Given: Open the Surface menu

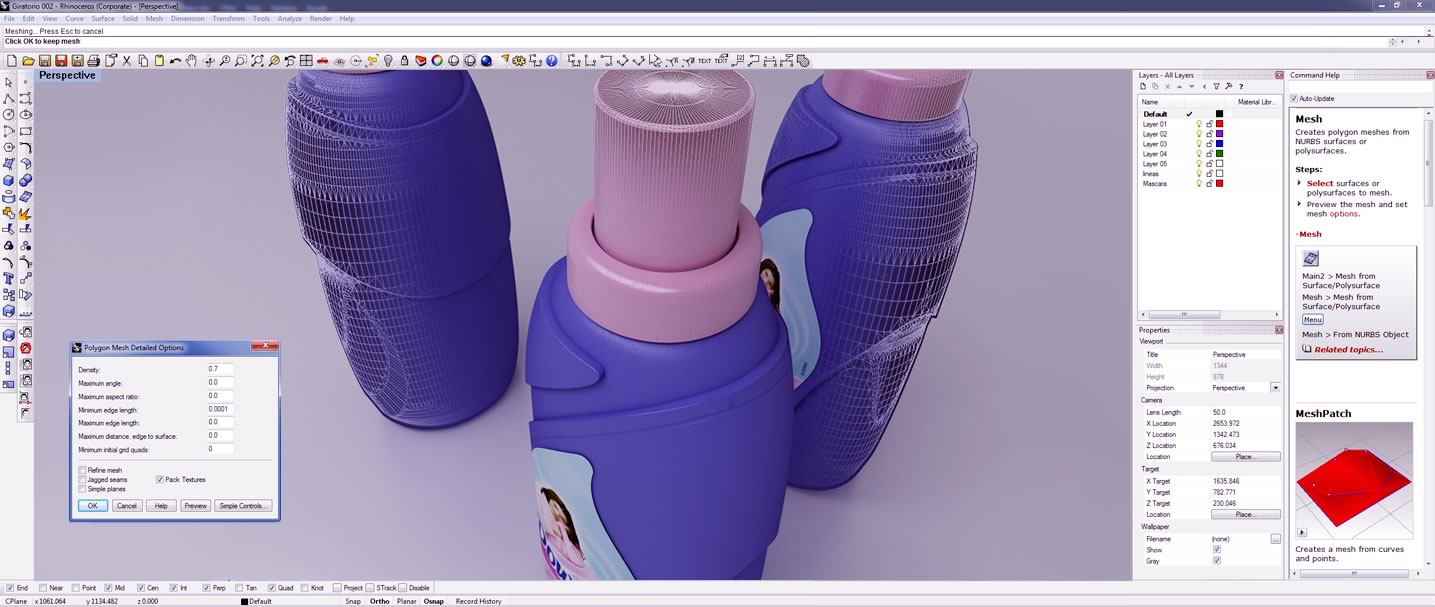Looking at the screenshot, I should click(x=103, y=18).
